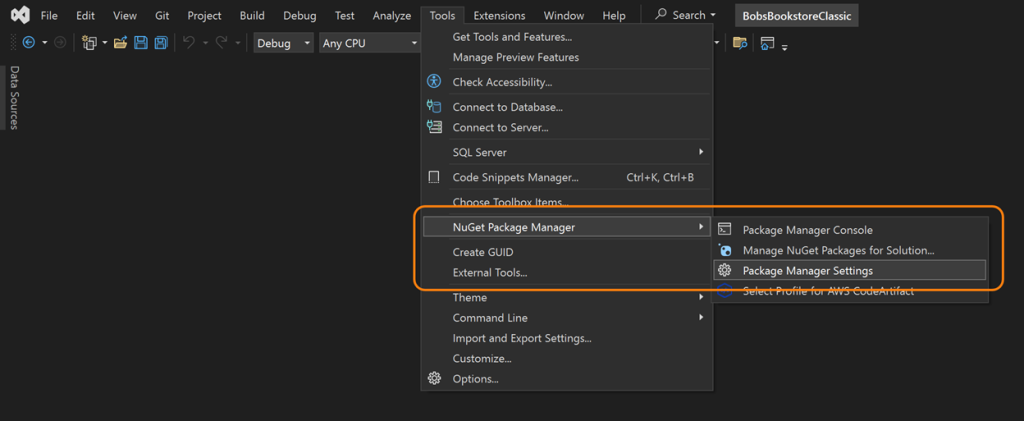Open the Git menu
This screenshot has height=421, width=1024.
[x=163, y=15]
